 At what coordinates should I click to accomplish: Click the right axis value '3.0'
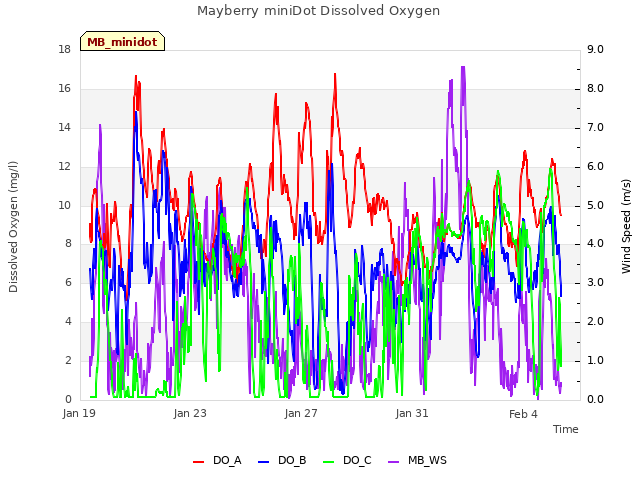pos(595,282)
